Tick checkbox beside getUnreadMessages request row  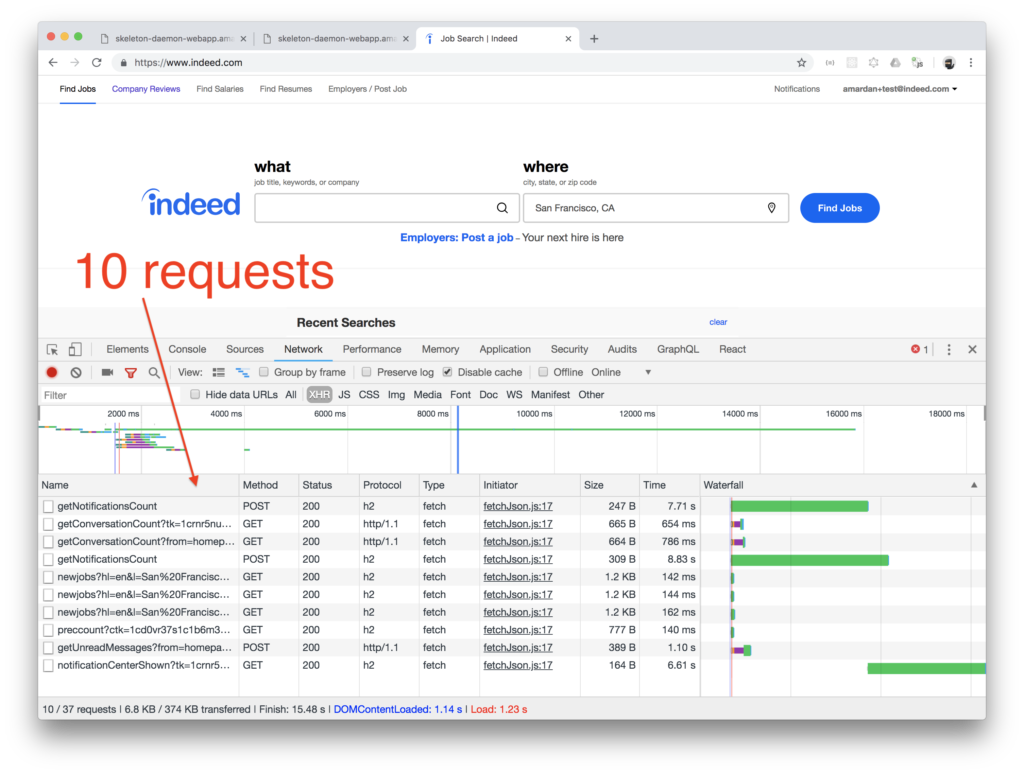[48, 648]
